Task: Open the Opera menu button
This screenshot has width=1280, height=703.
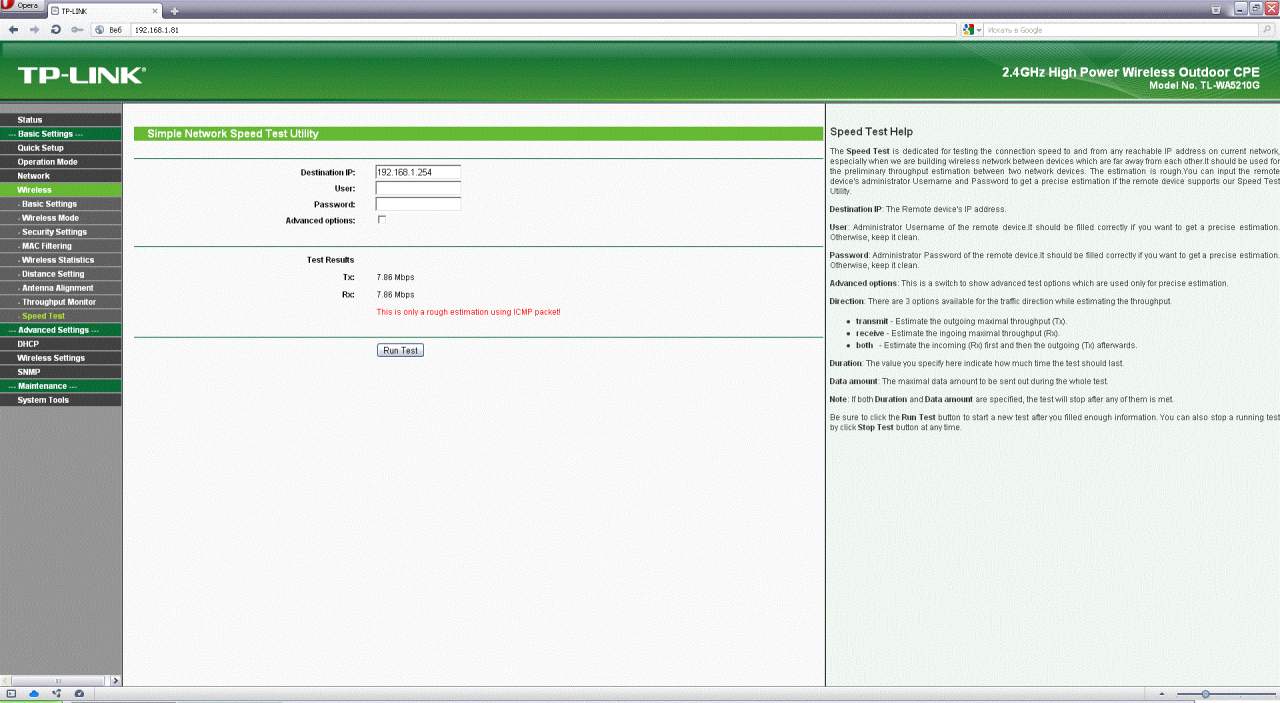Action: point(22,6)
